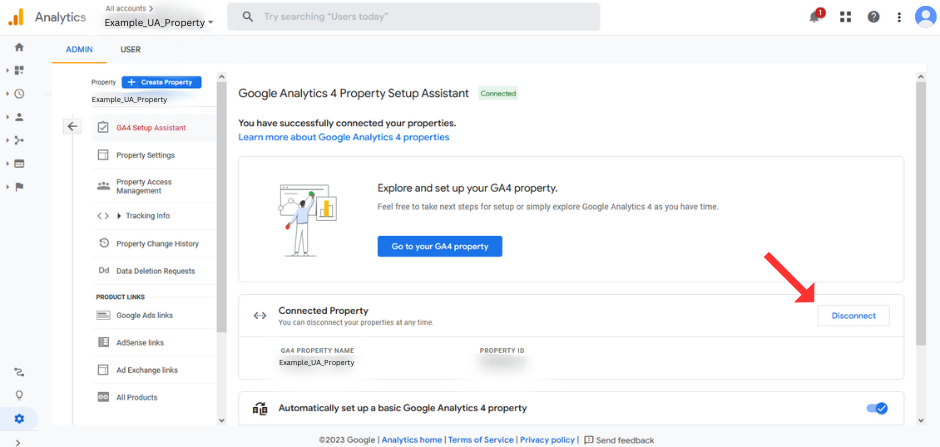The width and height of the screenshot is (940, 447).
Task: Expand the Tracking Info disclosure triangle
Action: pos(119,216)
